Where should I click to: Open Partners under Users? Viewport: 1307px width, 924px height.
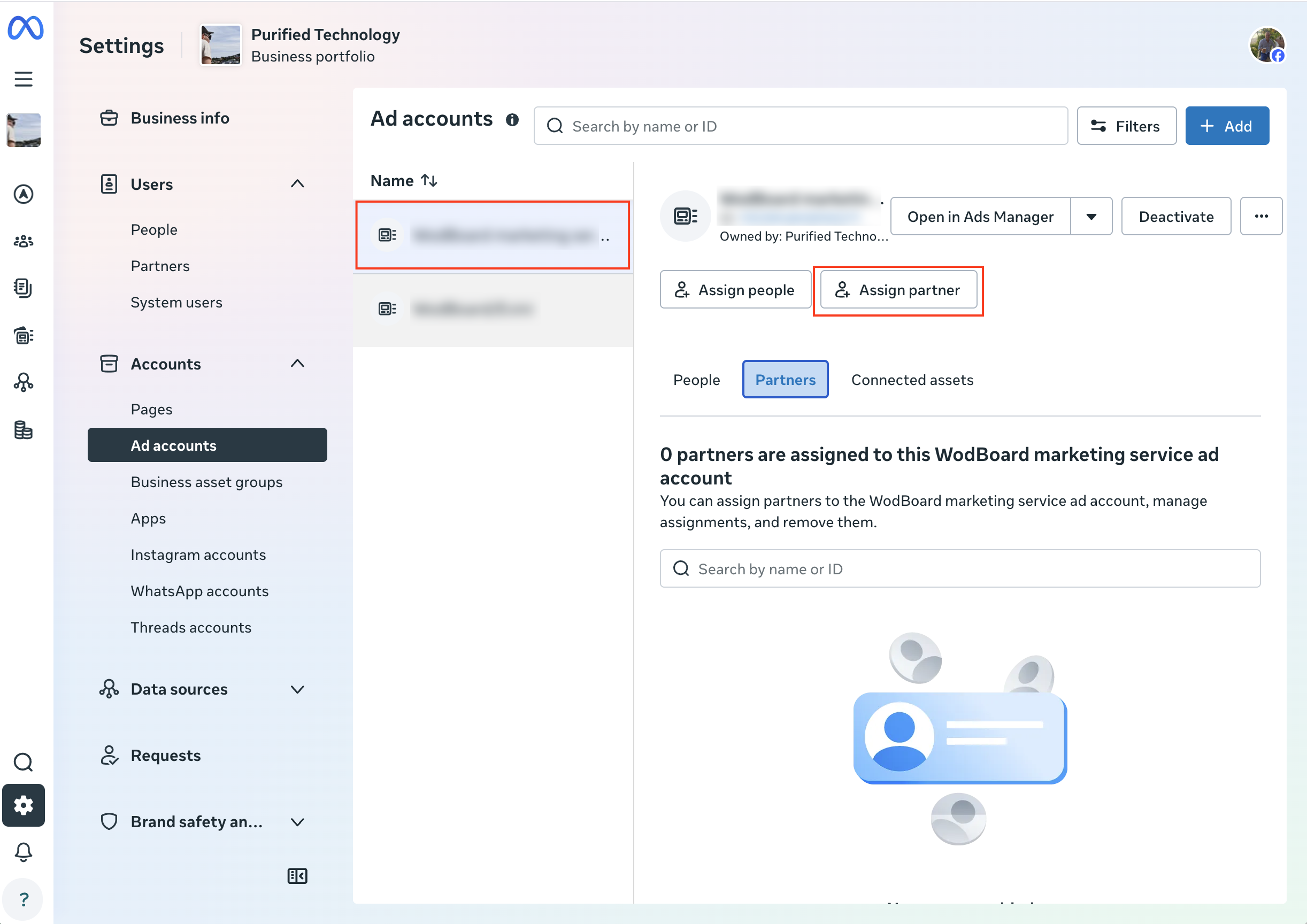160,266
